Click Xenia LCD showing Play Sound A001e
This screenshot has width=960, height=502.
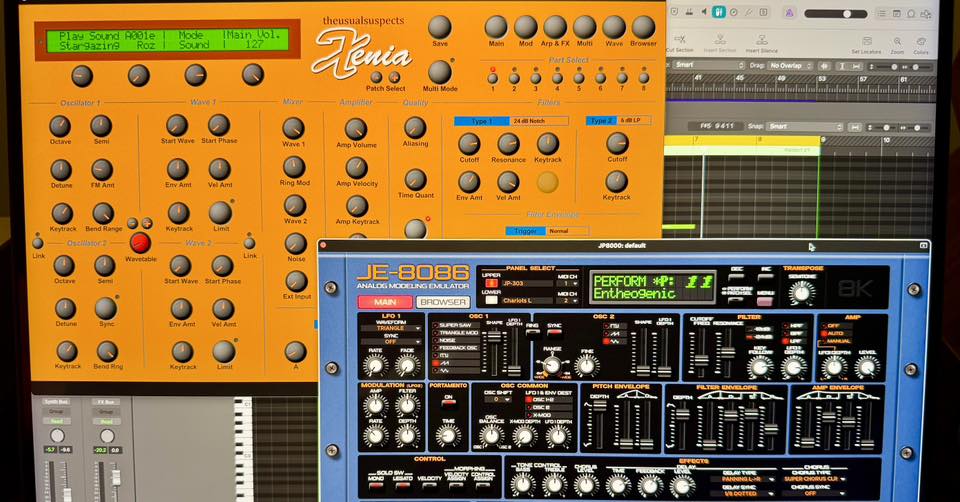coord(167,40)
